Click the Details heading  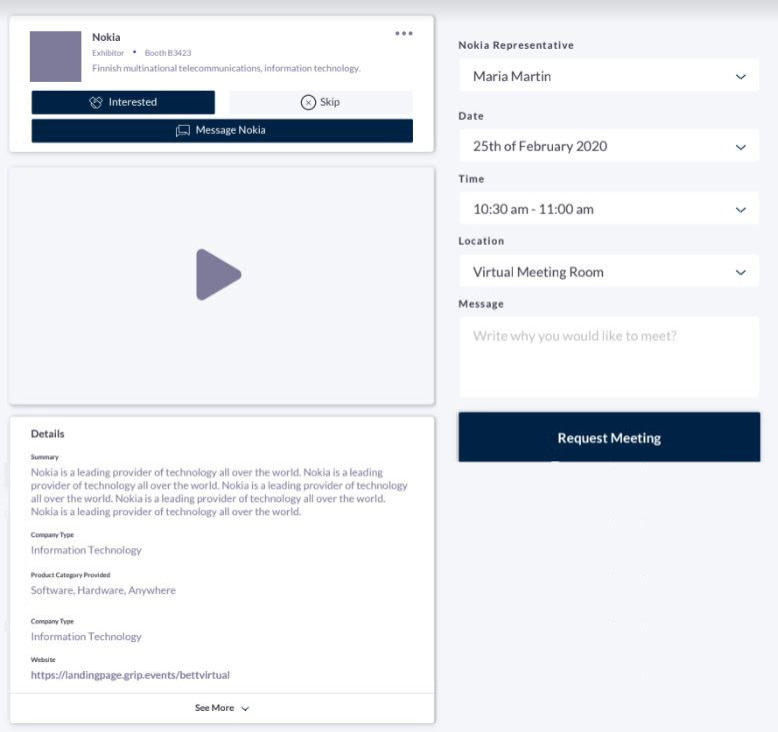[x=48, y=434]
